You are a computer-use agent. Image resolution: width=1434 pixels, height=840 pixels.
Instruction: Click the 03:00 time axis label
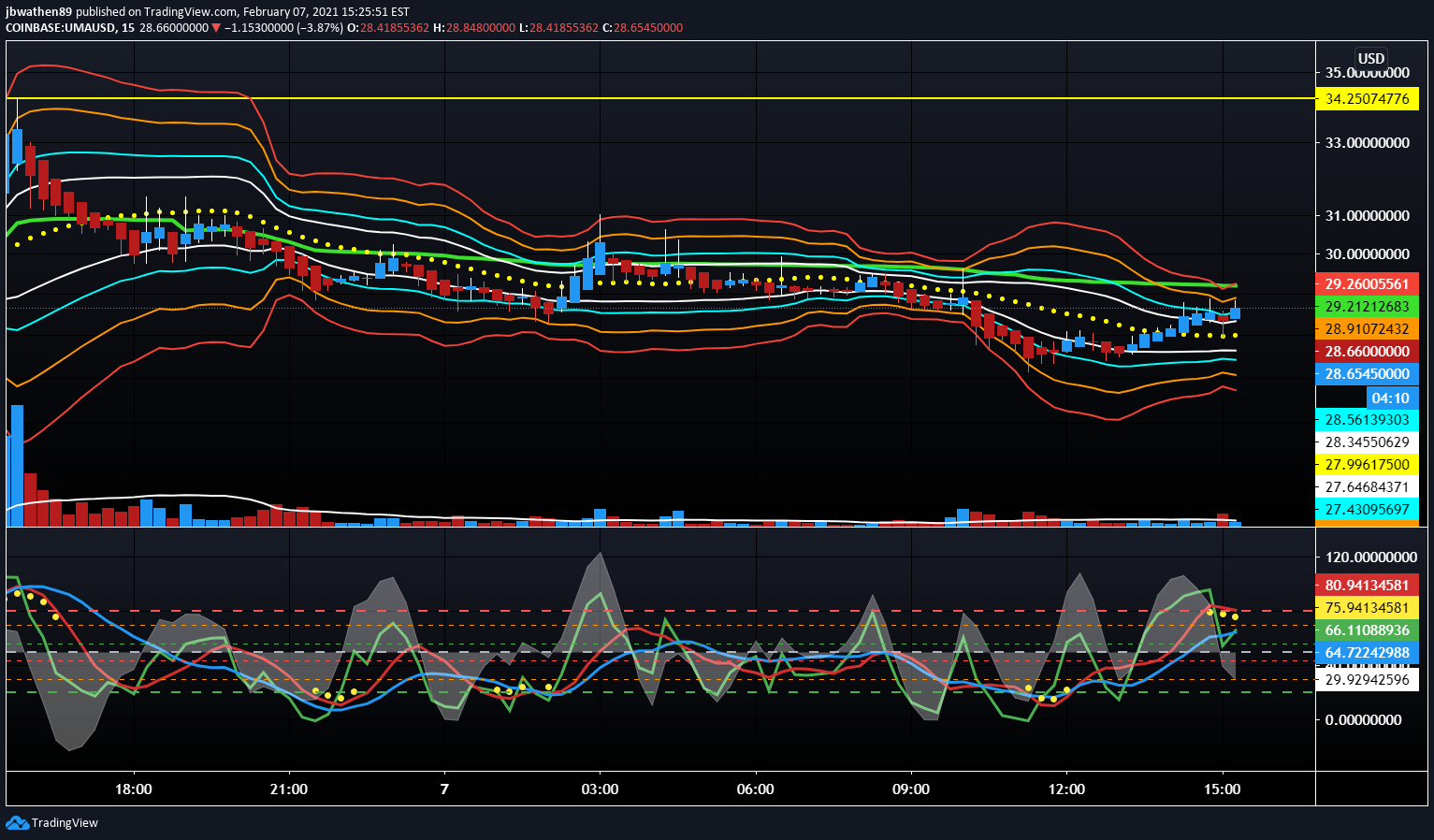(x=600, y=789)
